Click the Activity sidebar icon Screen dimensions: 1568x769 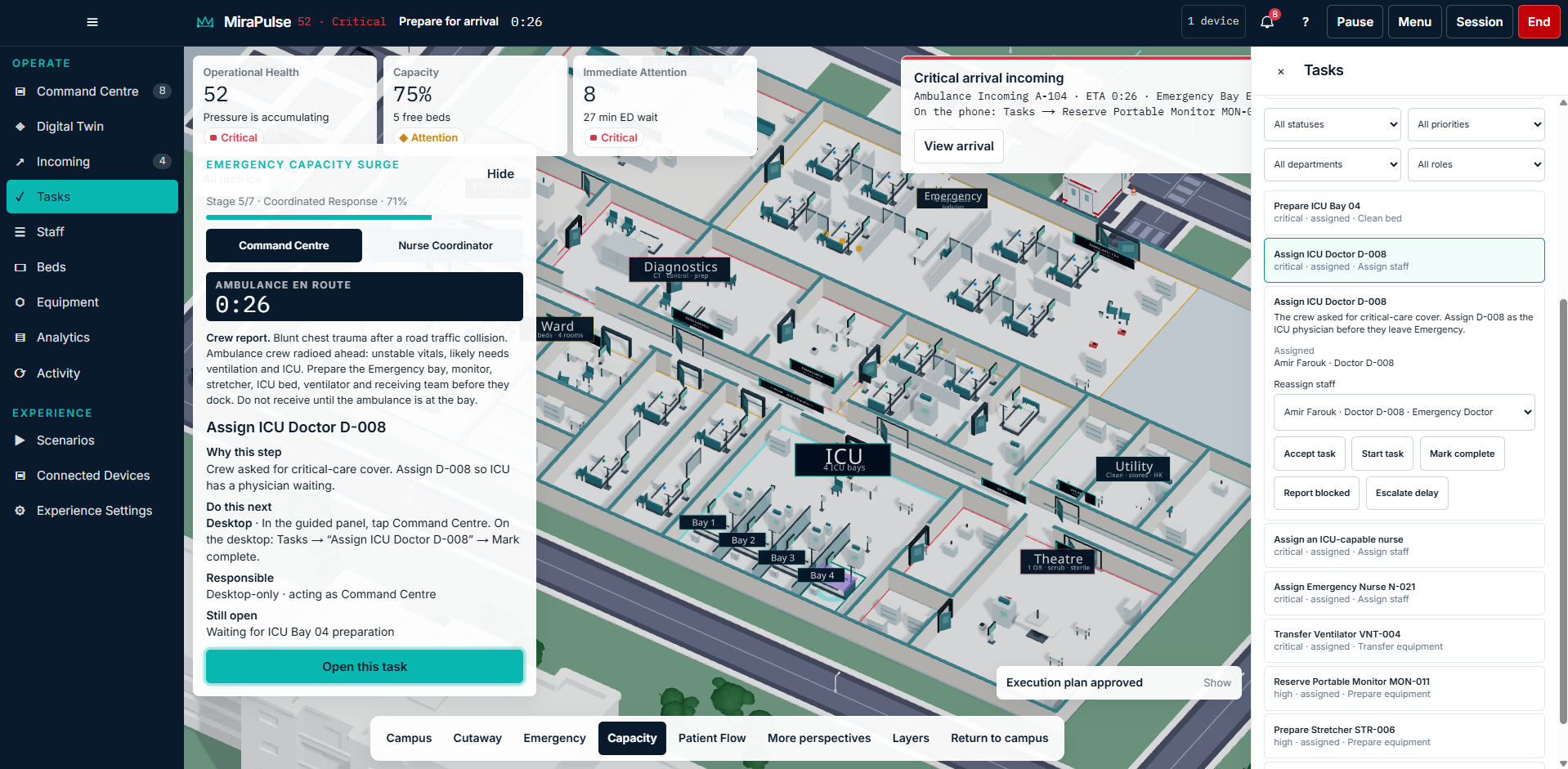(x=20, y=373)
